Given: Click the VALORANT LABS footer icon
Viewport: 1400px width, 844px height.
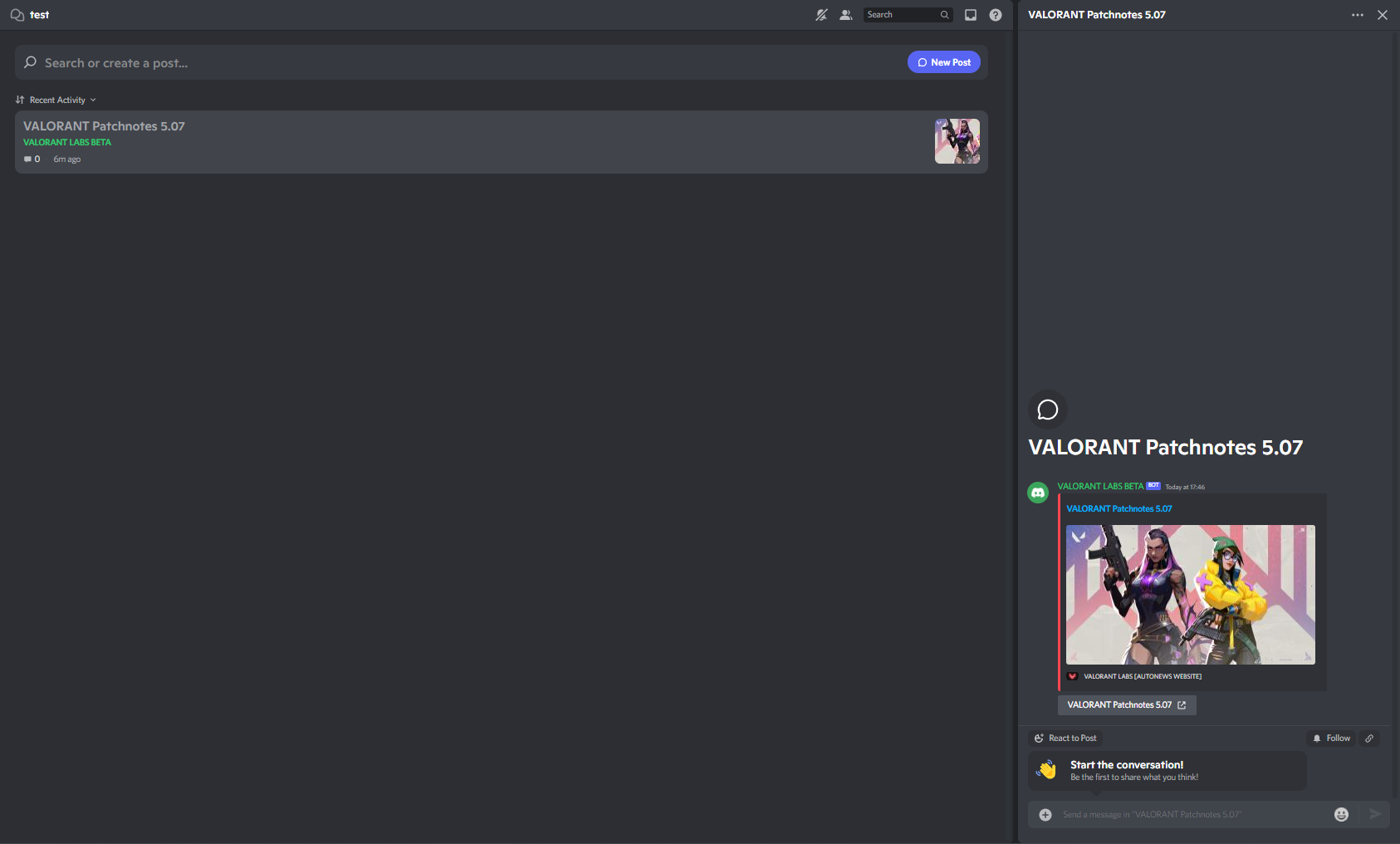Looking at the screenshot, I should point(1072,676).
